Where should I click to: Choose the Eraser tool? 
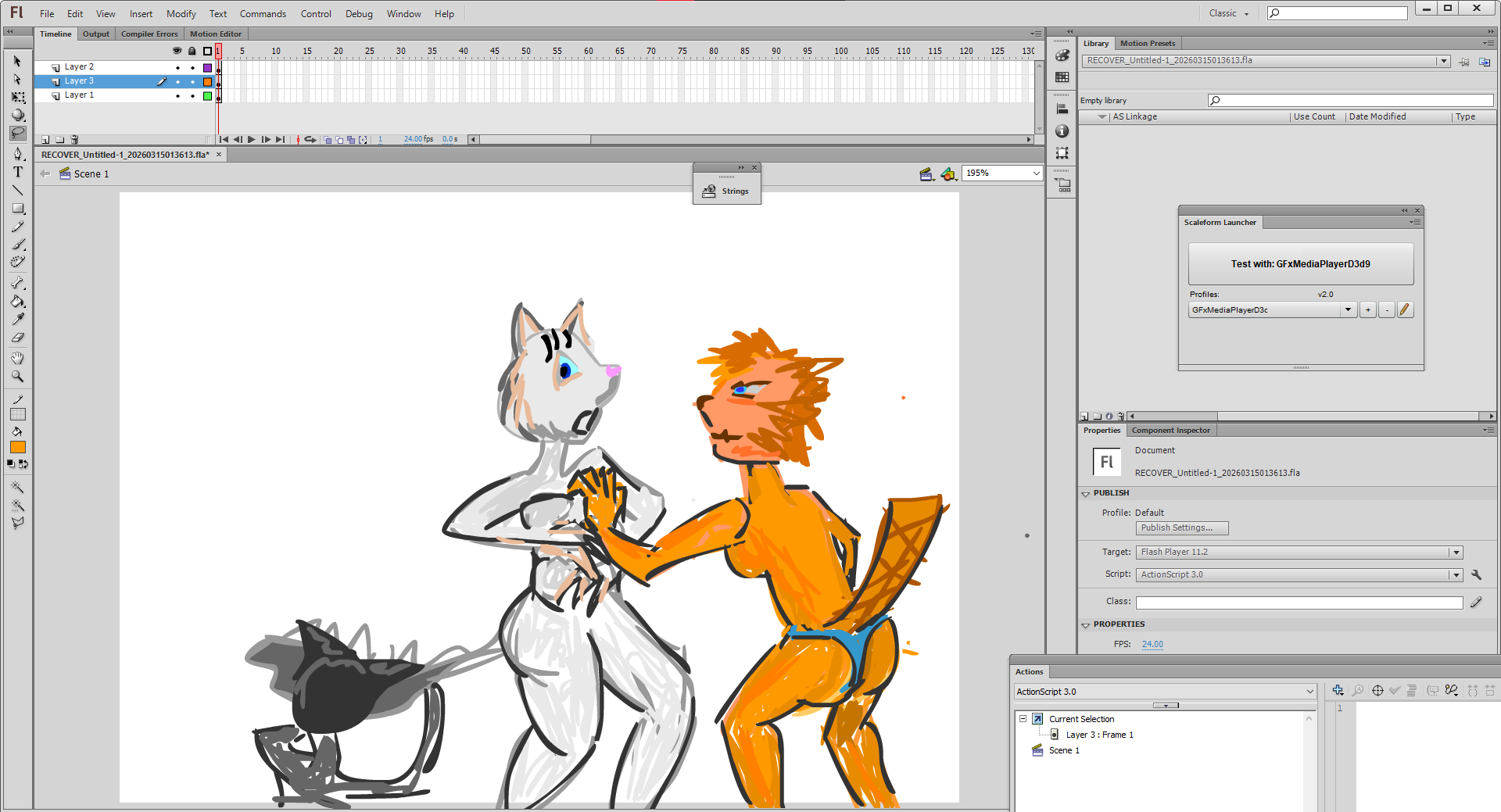[x=17, y=338]
